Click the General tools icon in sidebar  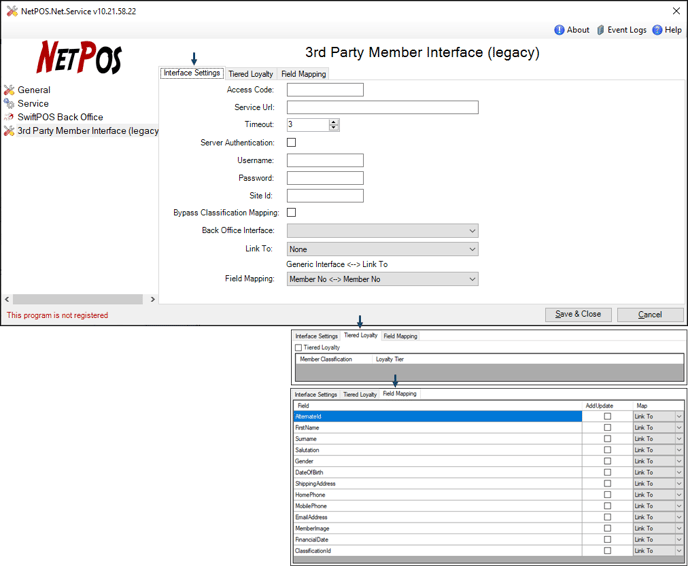pyautogui.click(x=9, y=90)
